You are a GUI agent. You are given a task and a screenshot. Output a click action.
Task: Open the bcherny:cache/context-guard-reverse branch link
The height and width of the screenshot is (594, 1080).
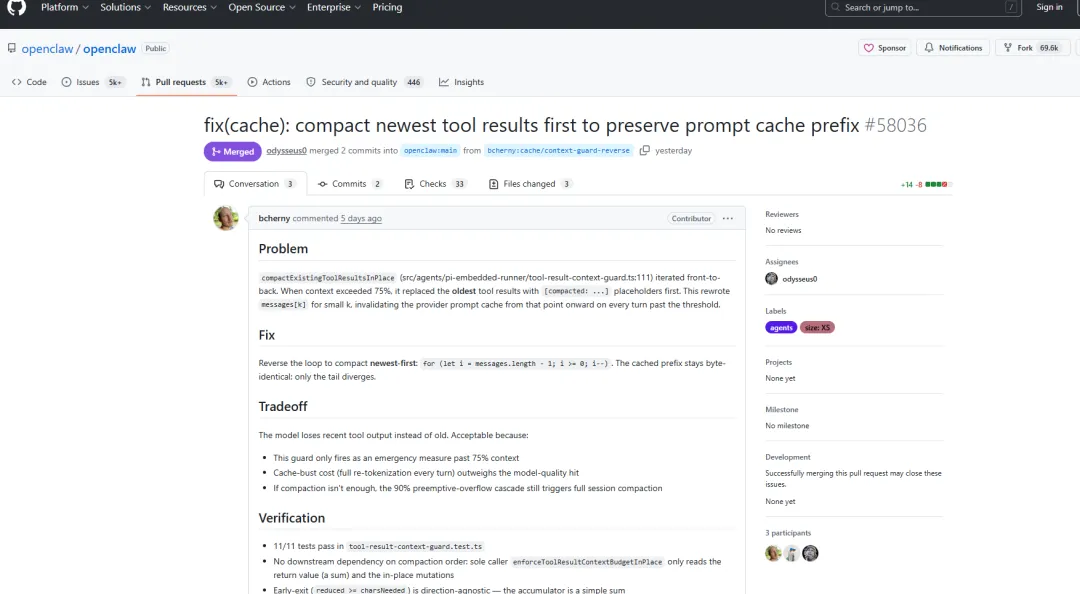(x=558, y=151)
